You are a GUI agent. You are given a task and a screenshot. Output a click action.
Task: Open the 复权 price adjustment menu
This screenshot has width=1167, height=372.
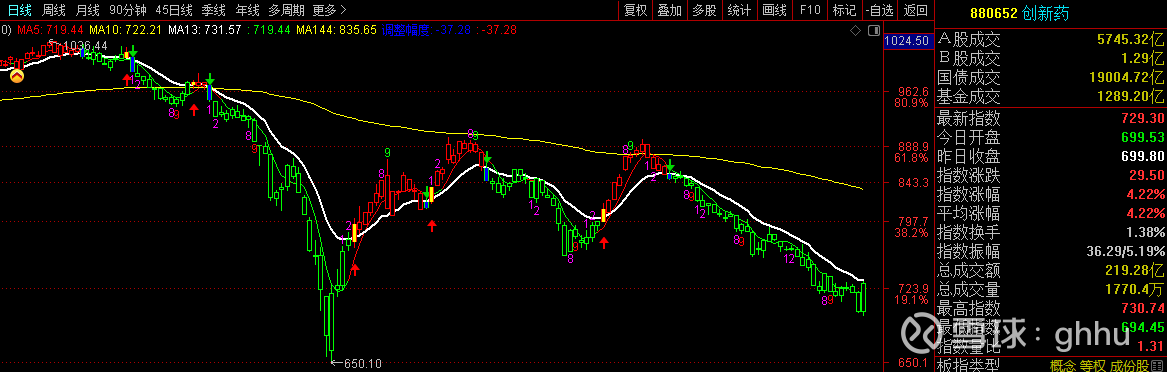coord(636,10)
